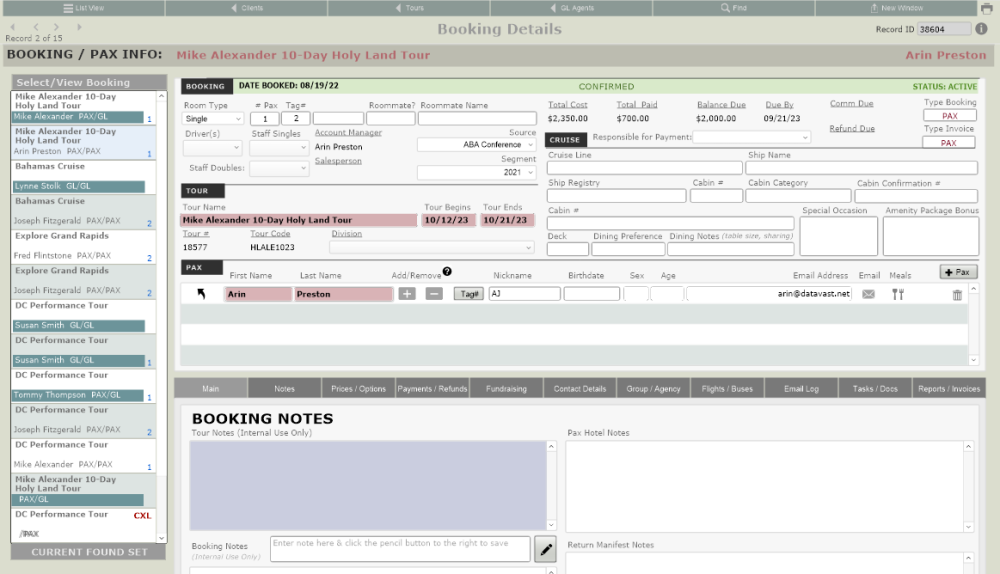Click the Comm Due link
Viewport: 1000px width, 574px height.
pos(851,103)
